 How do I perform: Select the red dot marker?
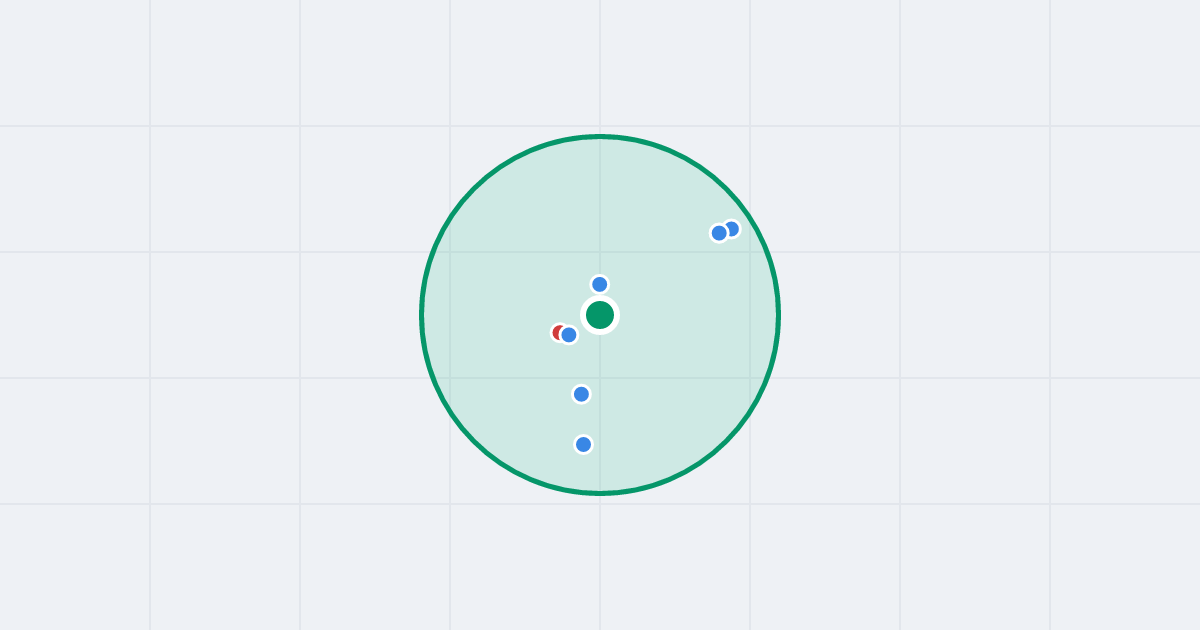click(560, 332)
